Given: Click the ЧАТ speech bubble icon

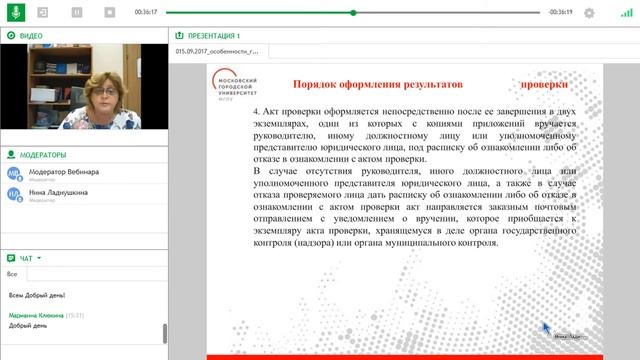Looking at the screenshot, I should point(11,258).
